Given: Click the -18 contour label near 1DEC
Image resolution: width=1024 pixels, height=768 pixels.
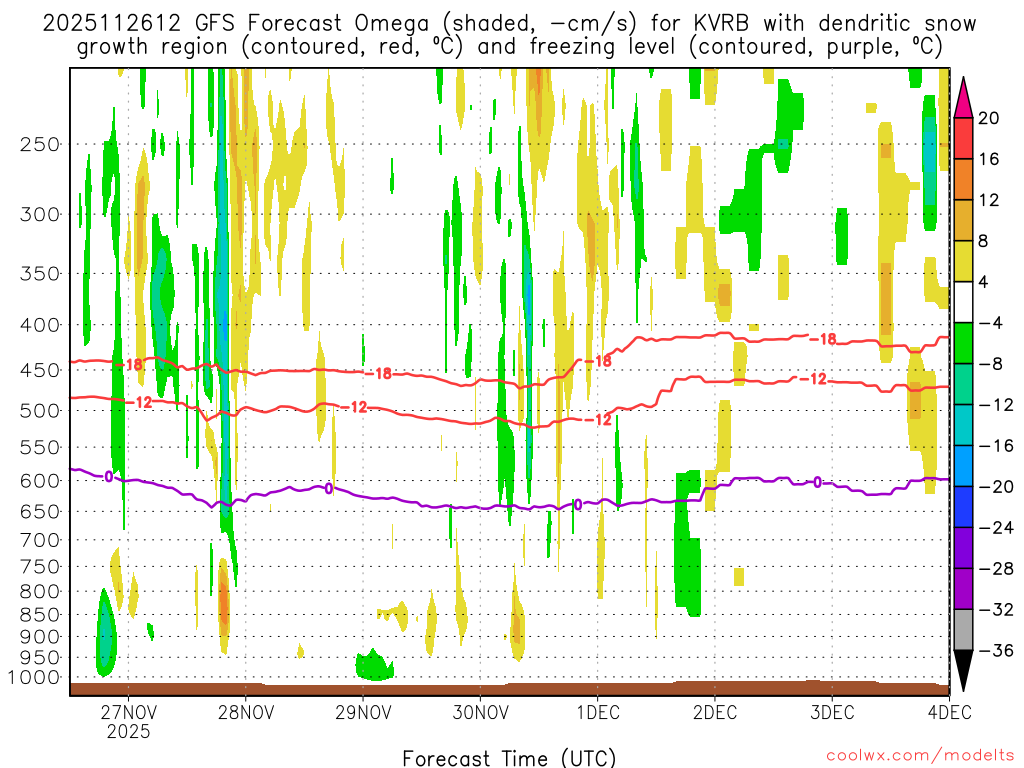Looking at the screenshot, I should (x=598, y=360).
